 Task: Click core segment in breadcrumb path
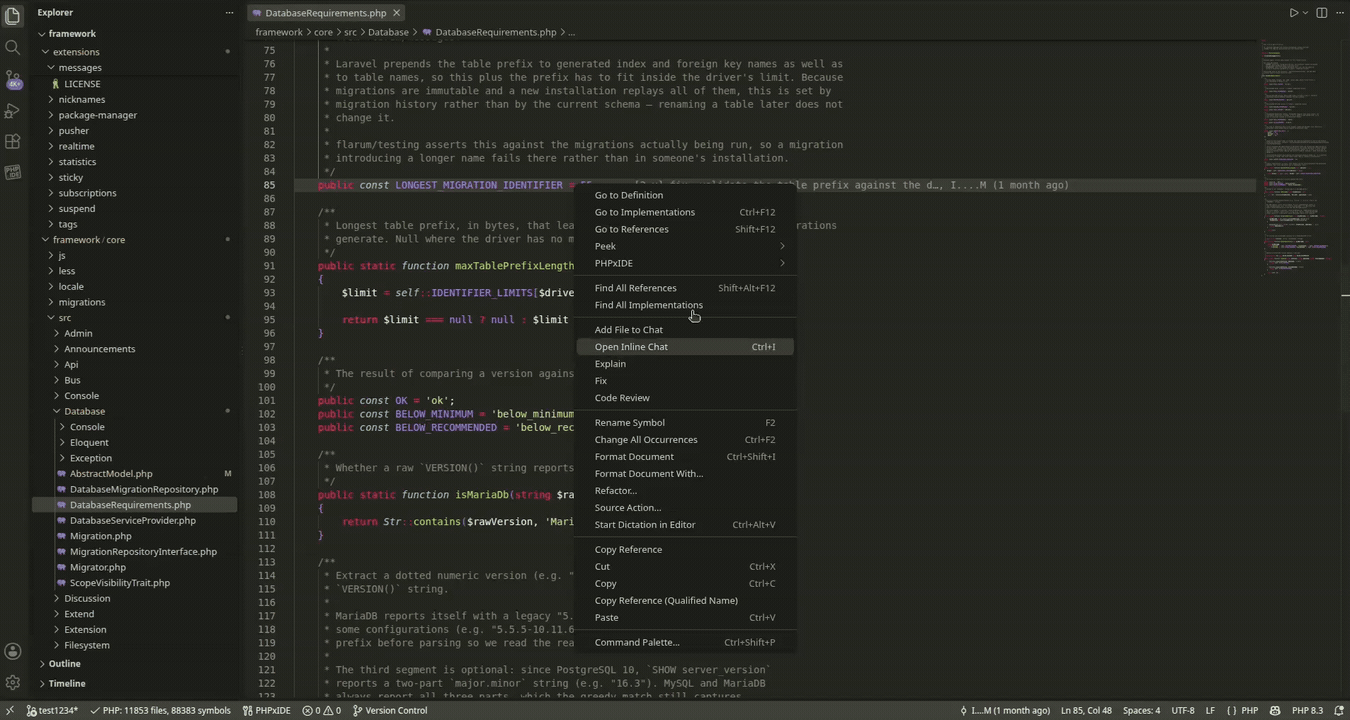[x=324, y=32]
